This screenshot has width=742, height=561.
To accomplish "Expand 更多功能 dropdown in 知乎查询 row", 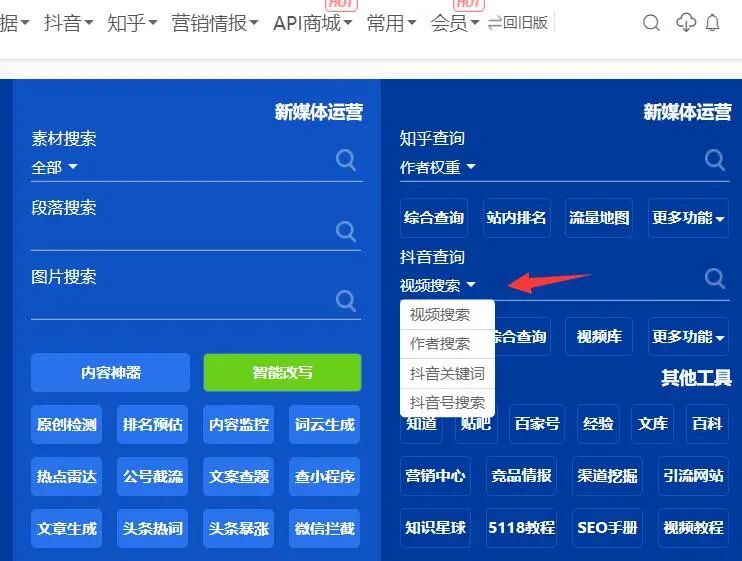I will tap(688, 218).
